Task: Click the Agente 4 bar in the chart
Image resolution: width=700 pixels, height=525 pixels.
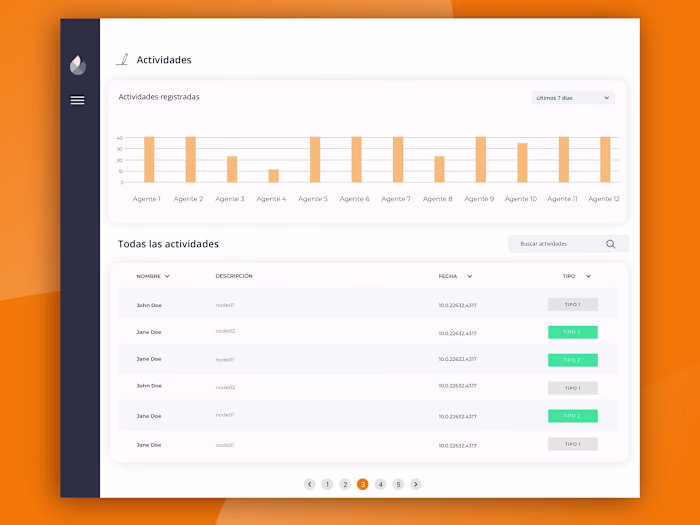Action: point(274,176)
